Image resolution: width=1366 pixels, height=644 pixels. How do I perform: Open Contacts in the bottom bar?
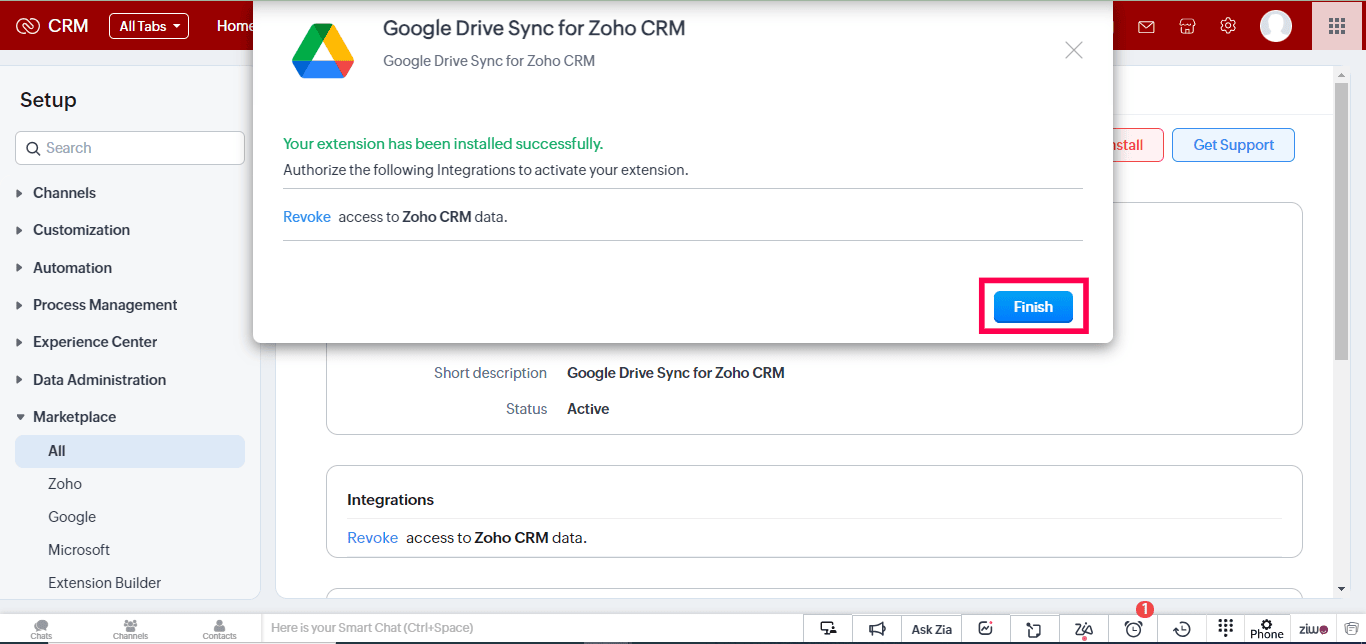point(219,629)
